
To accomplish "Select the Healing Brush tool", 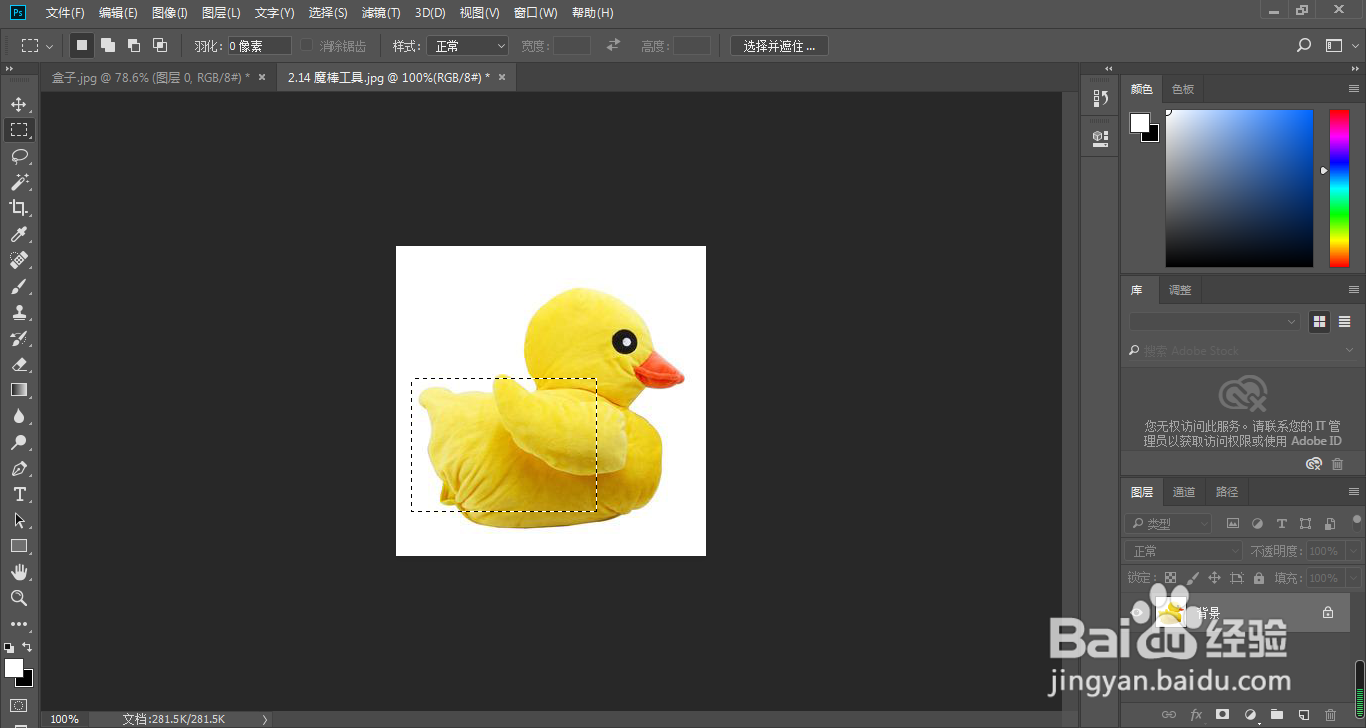I will click(19, 260).
